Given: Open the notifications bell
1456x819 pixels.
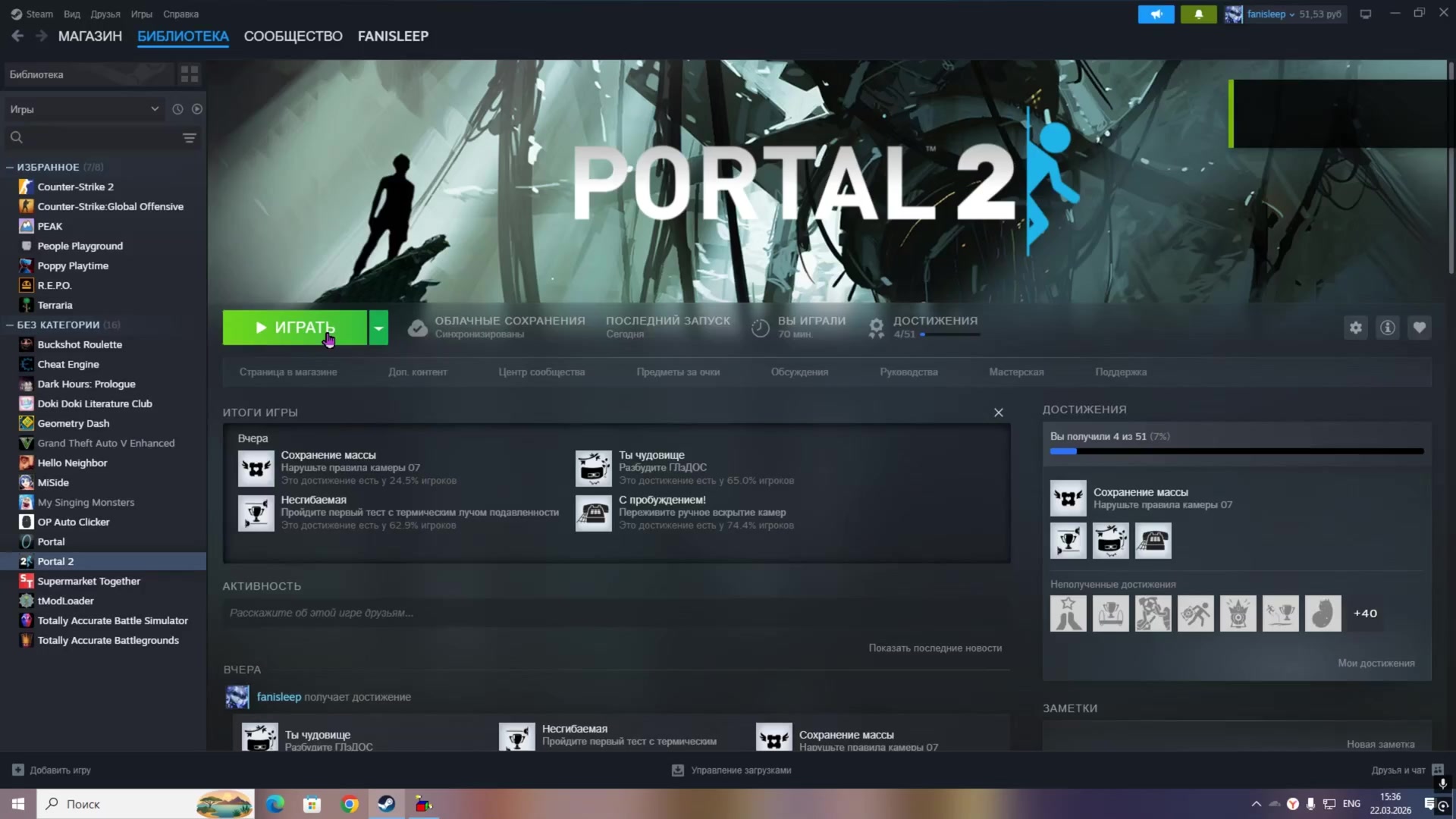Looking at the screenshot, I should [1198, 14].
